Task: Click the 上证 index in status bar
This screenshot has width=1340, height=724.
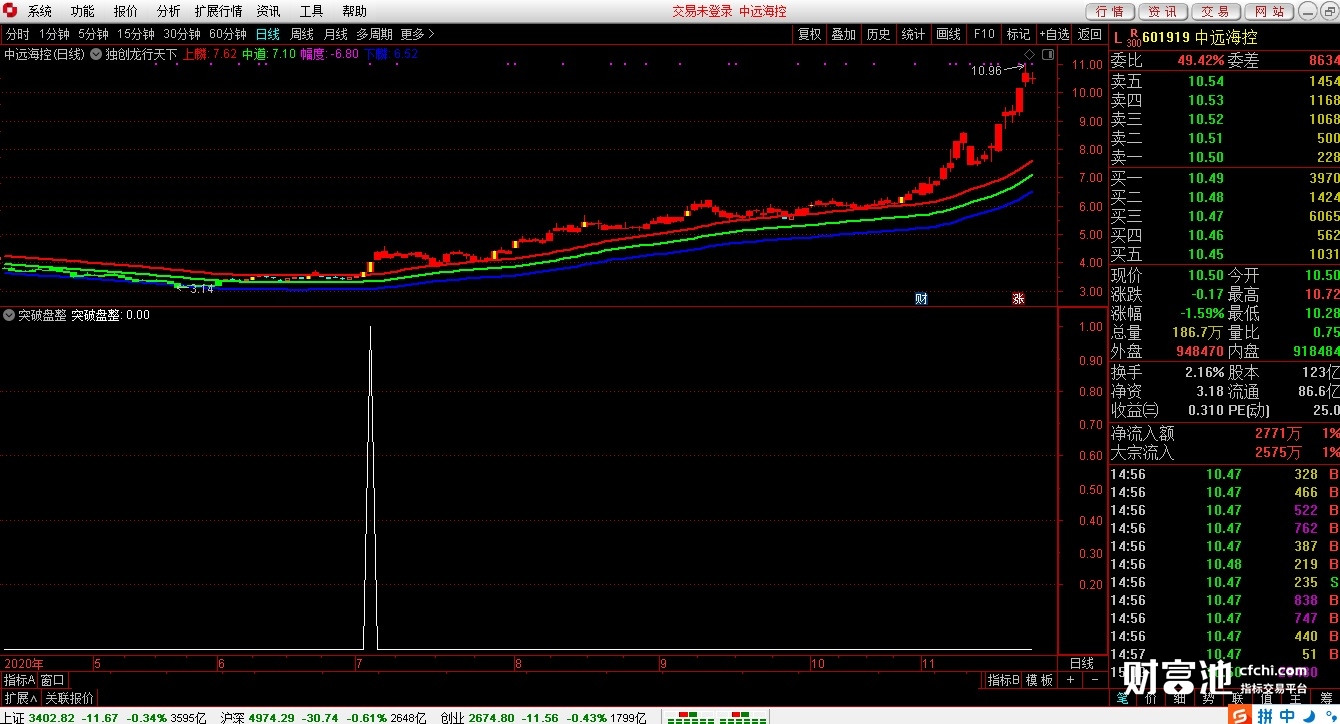Action: (x=103, y=717)
